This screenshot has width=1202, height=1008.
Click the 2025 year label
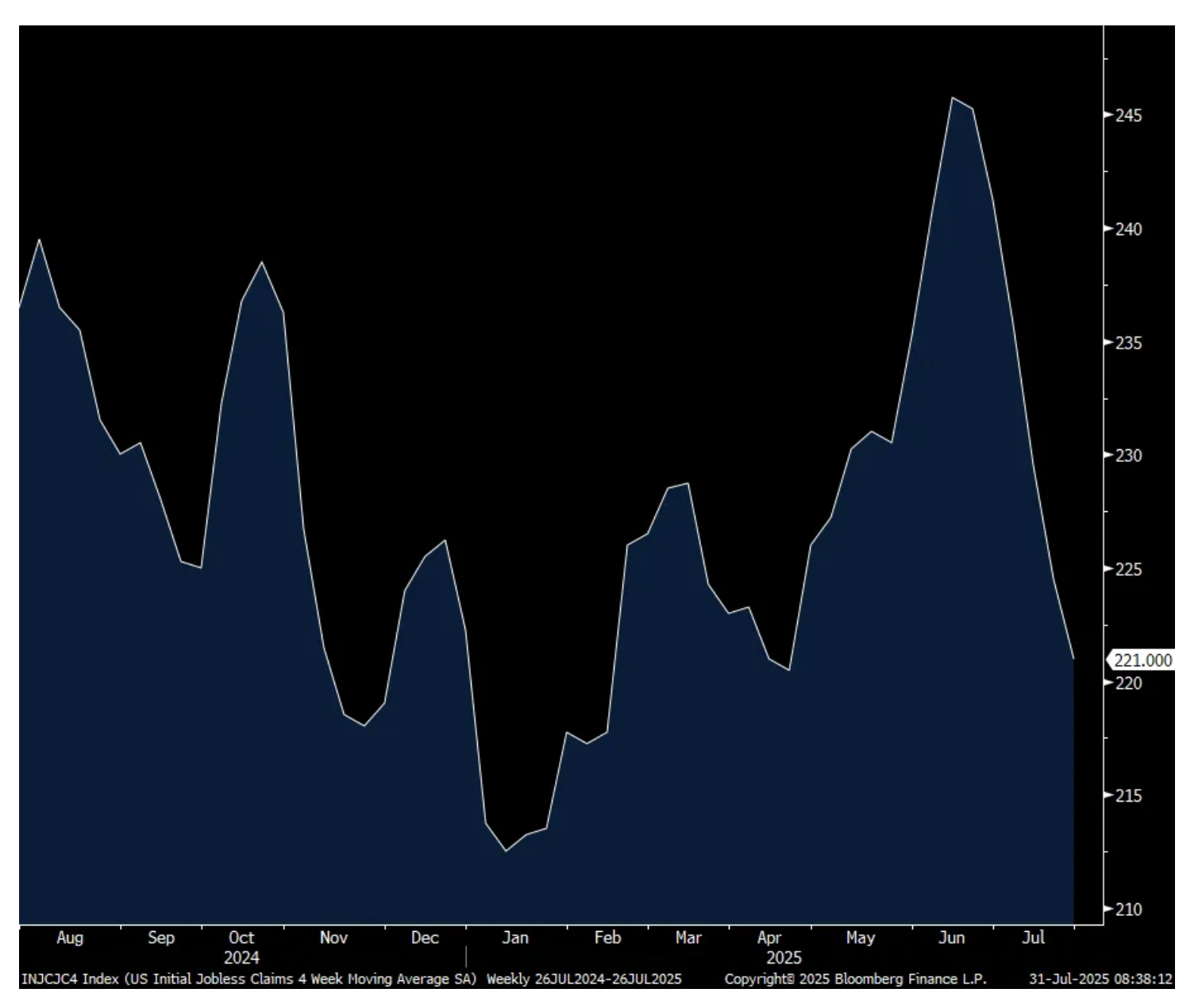[784, 957]
